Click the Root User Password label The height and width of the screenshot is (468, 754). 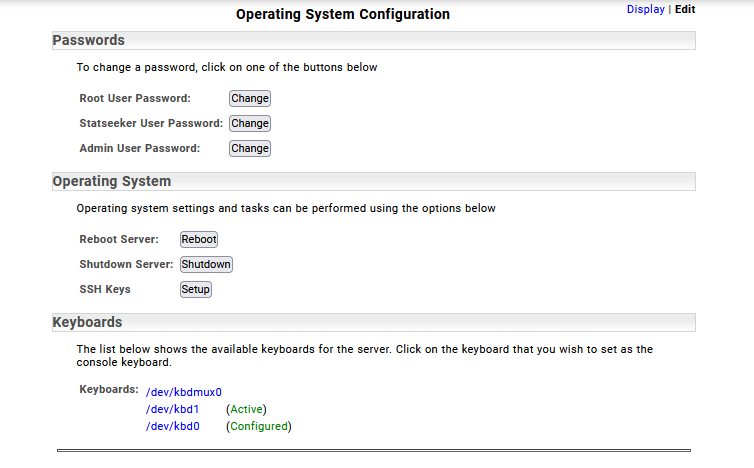135,98
